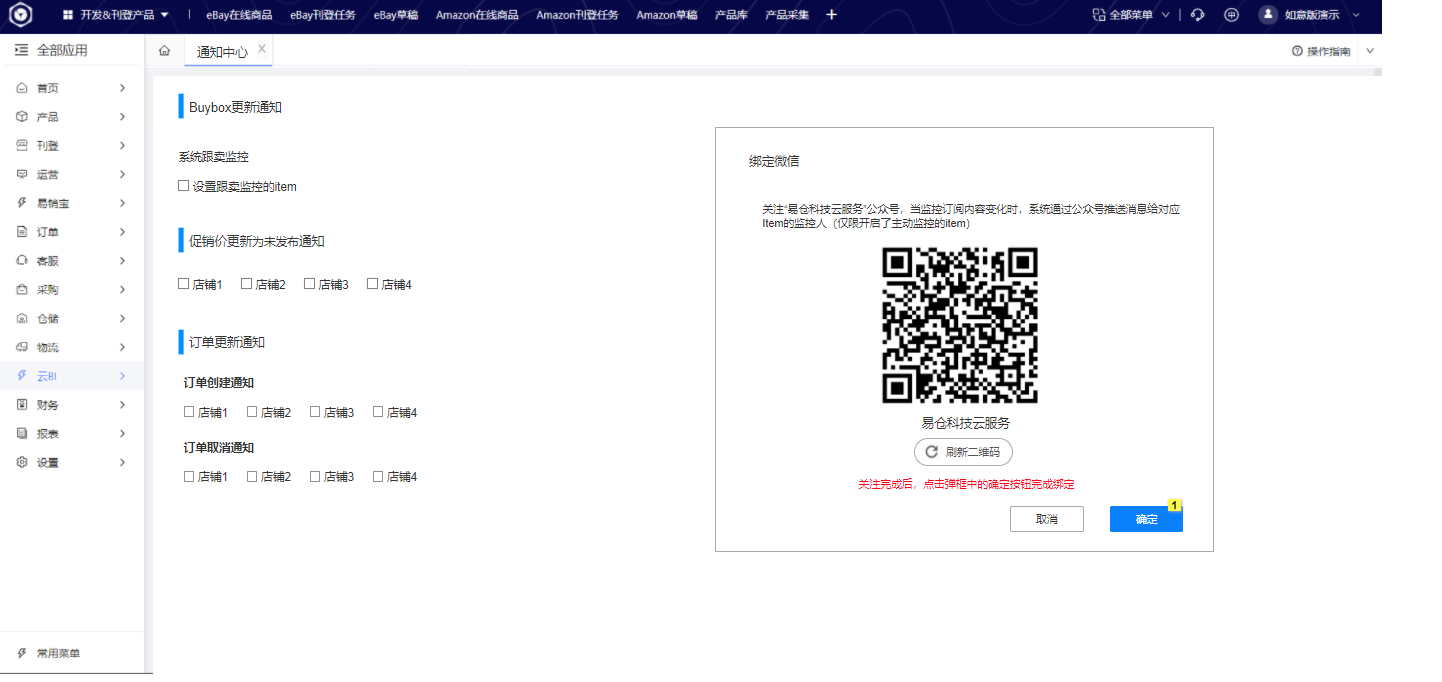Click the 报表 icon in sidebar
Screen dimensions: 1442x682
point(22,434)
